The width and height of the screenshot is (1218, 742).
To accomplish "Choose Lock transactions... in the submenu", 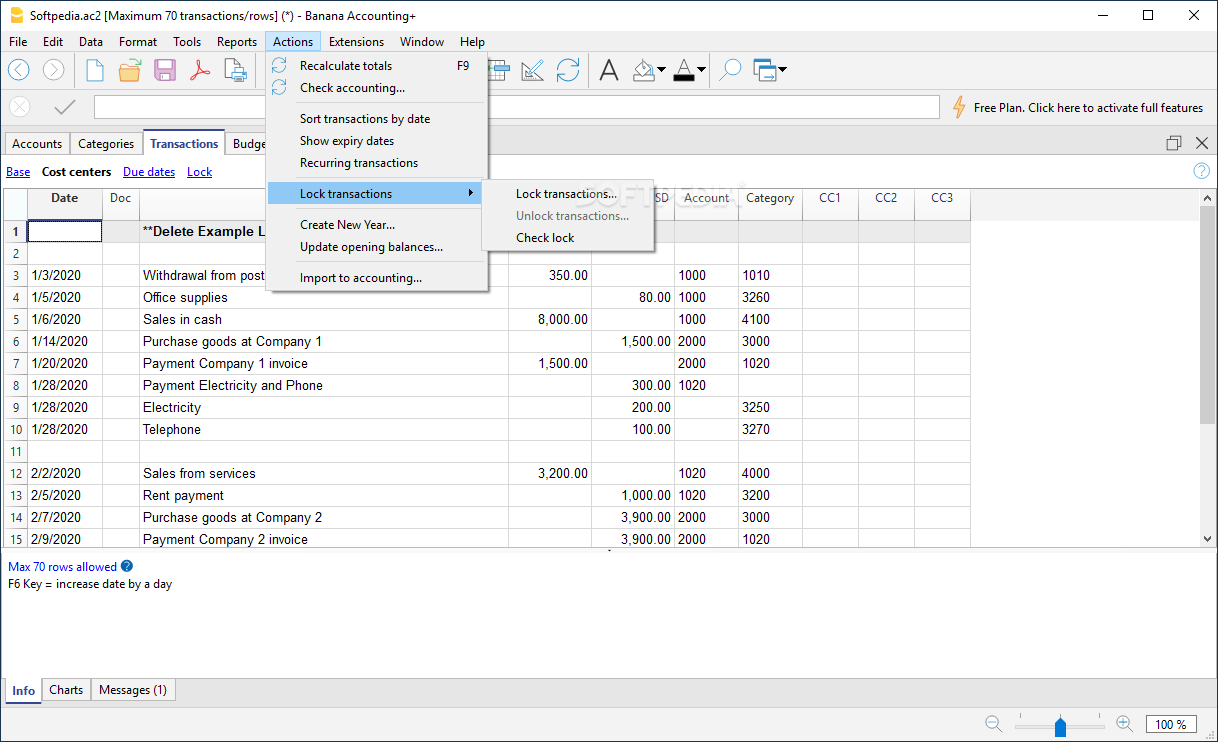I will [x=567, y=194].
